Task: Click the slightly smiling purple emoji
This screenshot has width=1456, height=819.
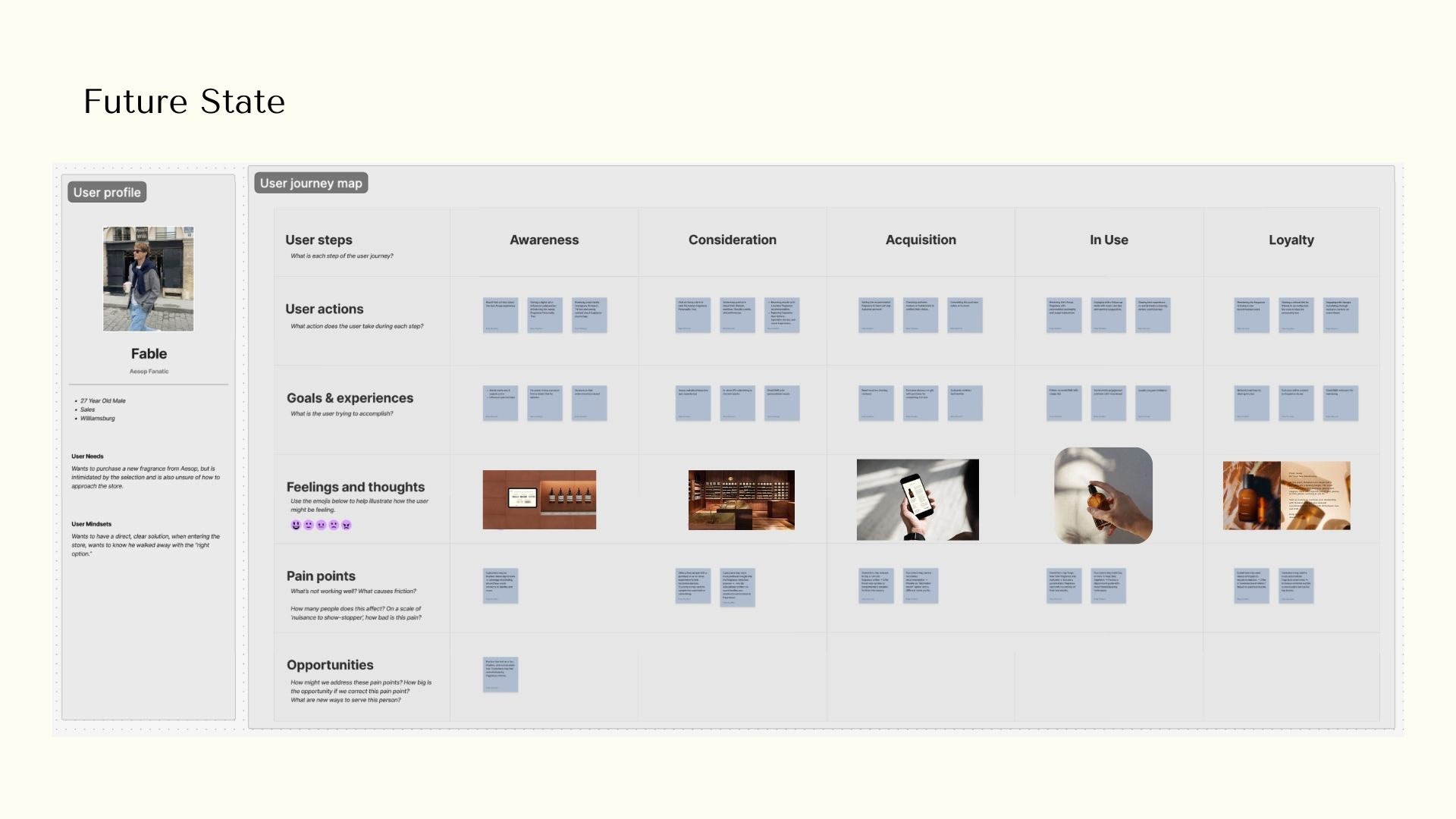Action: [x=309, y=525]
